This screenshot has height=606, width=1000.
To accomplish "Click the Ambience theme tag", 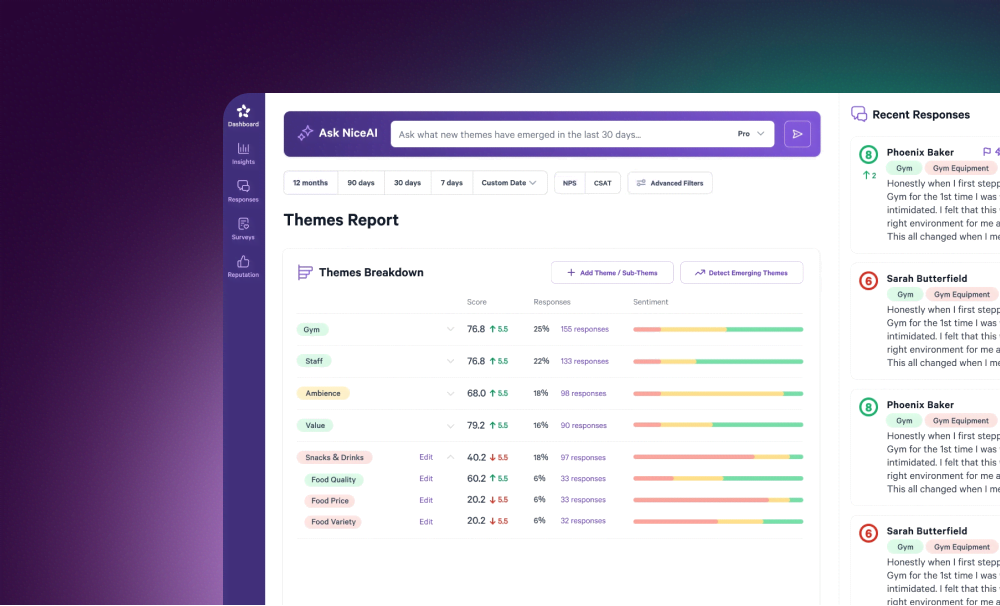I will (323, 394).
